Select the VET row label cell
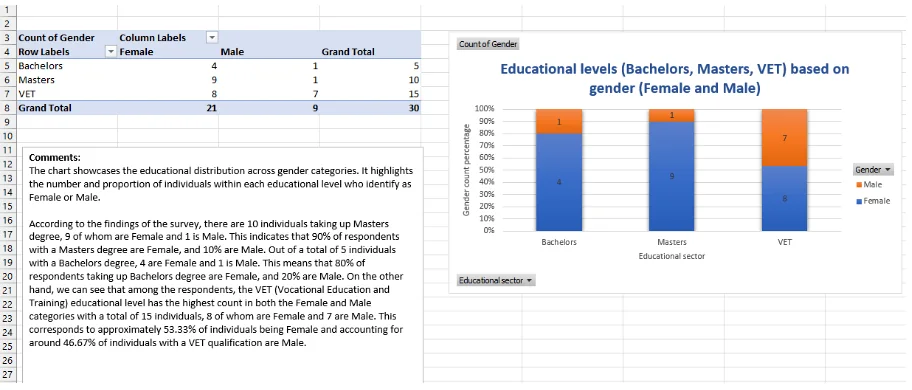The height and width of the screenshot is (390, 912). [67, 94]
